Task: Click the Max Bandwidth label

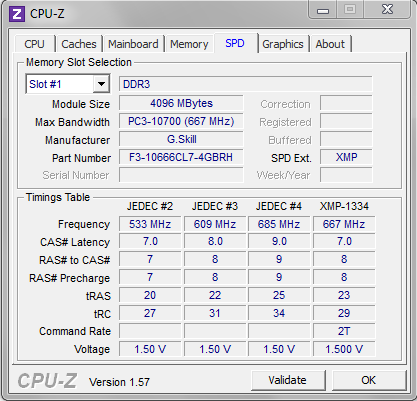Action: 72,122
